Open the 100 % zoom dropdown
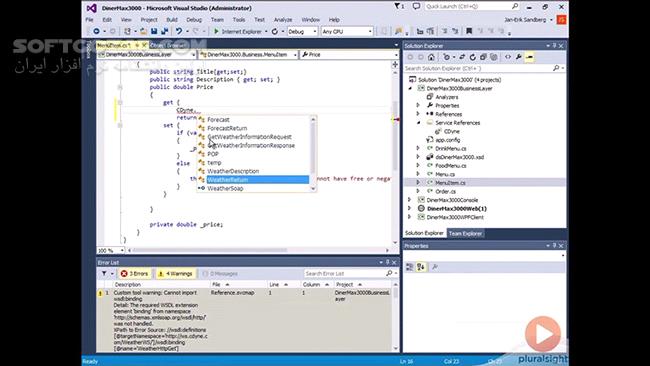The width and height of the screenshot is (650, 366). click(x=111, y=250)
